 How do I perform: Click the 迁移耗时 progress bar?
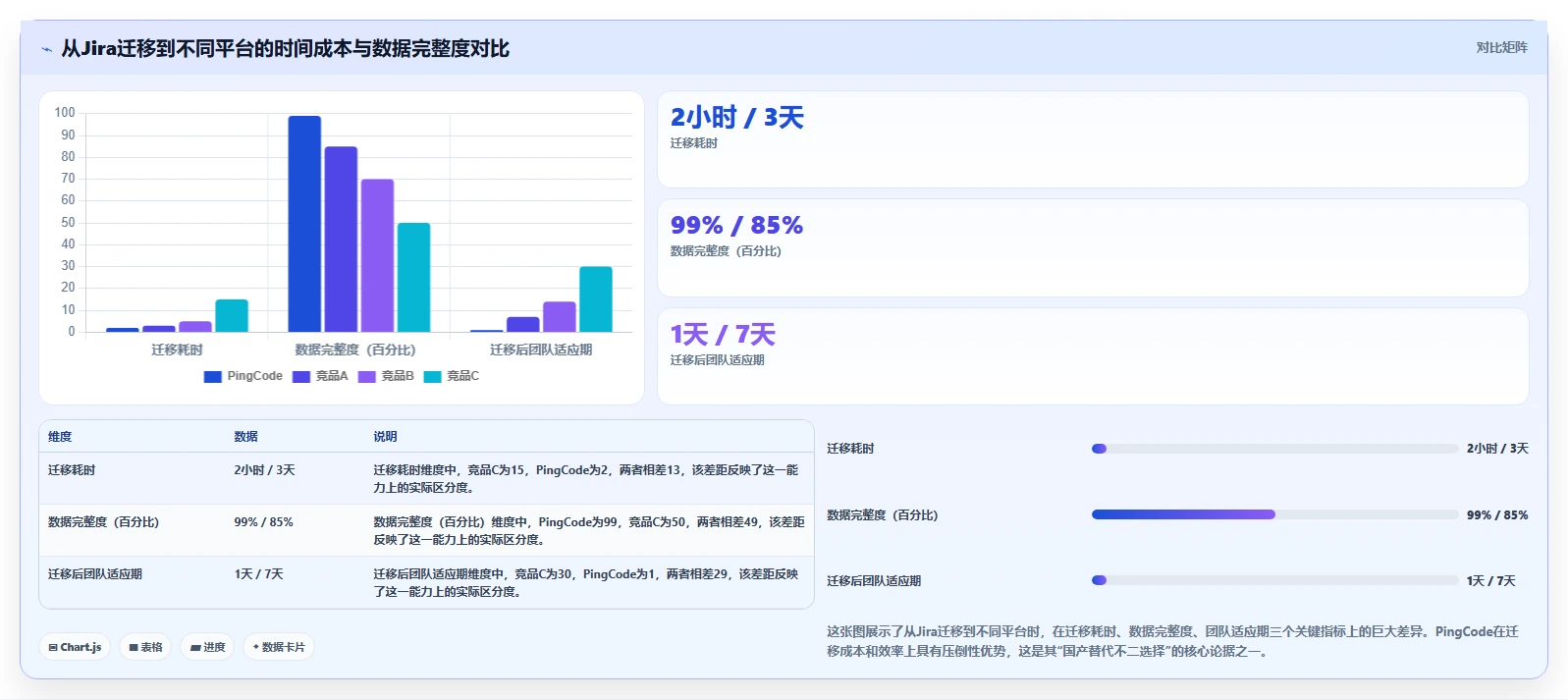click(x=1274, y=449)
